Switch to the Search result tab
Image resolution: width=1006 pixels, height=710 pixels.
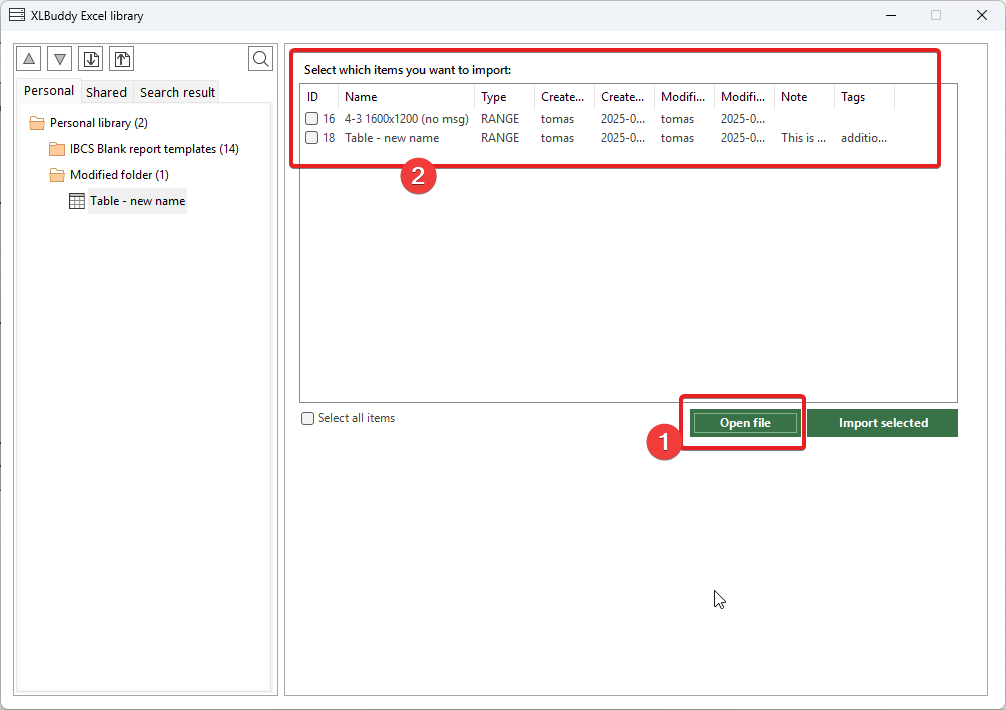click(x=177, y=92)
